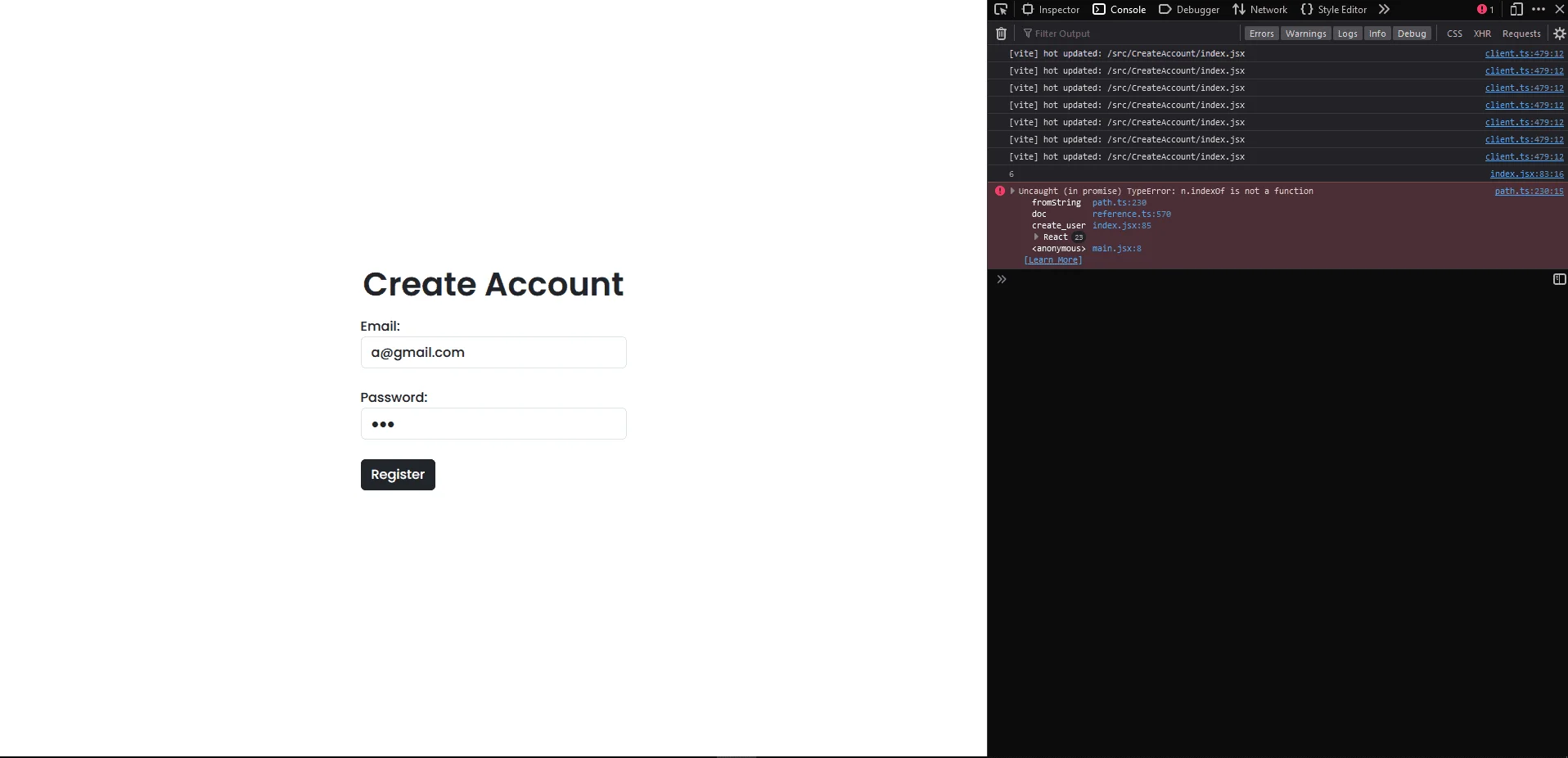Toggle the Debug filter

[x=1412, y=34]
